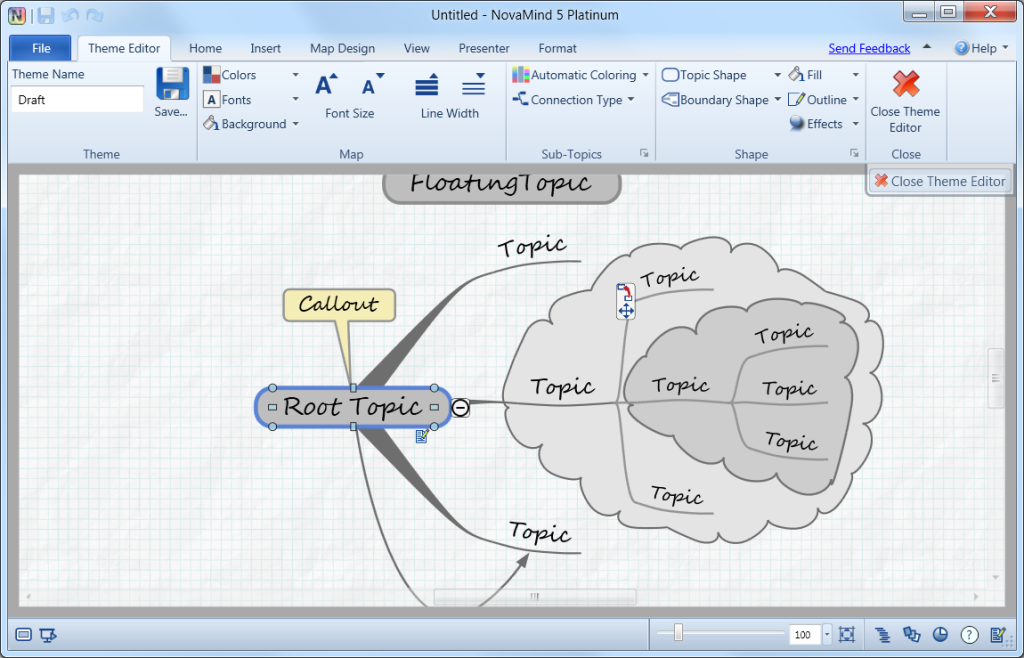Open the Fonts dropdown
The width and height of the screenshot is (1024, 658).
pos(251,100)
